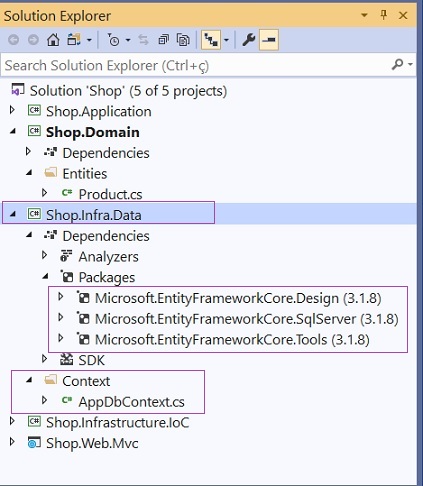The height and width of the screenshot is (486, 423).
Task: Click the Sync with Active Document icon
Action: (143, 40)
